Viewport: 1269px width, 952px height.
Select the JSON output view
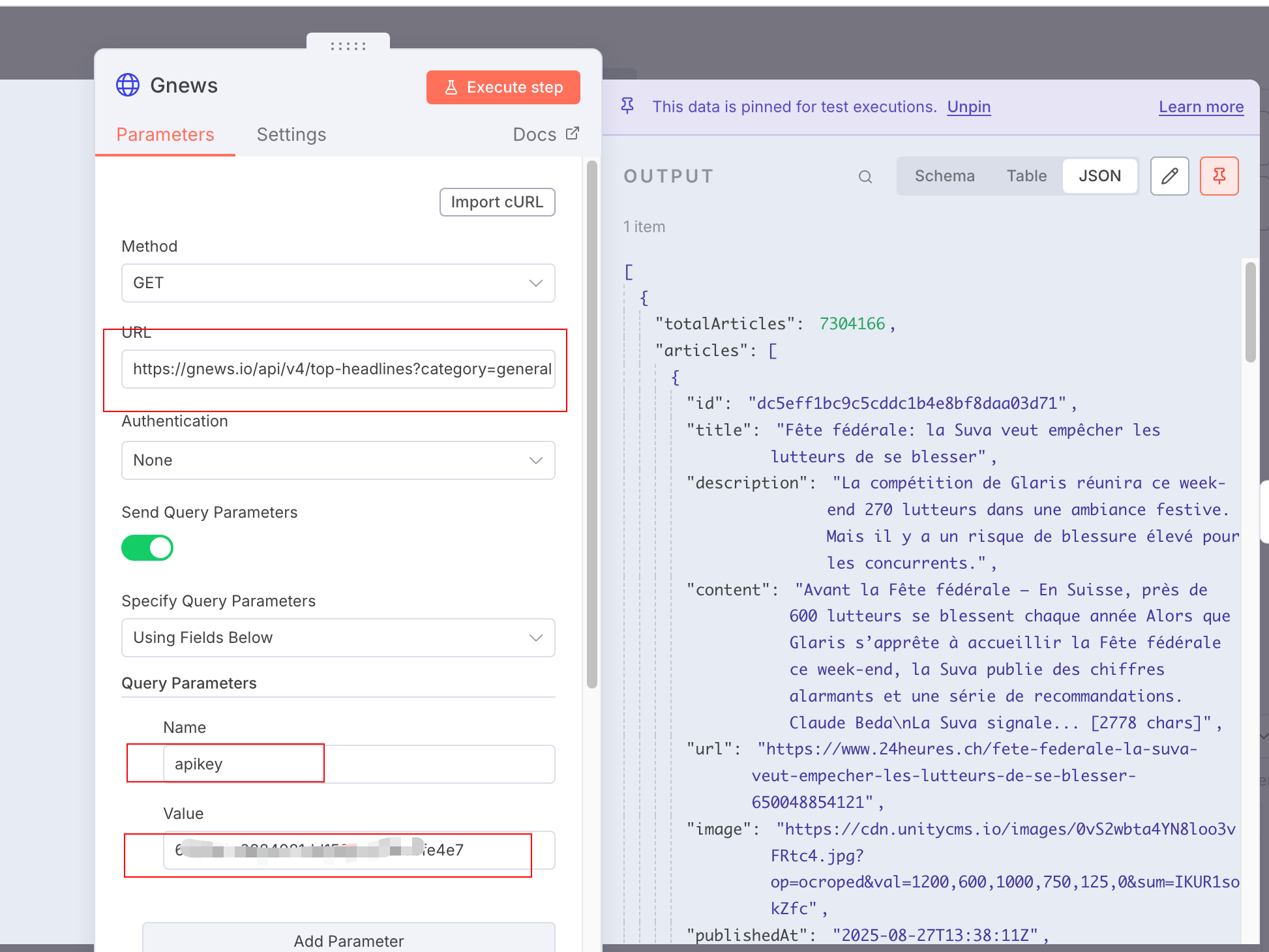click(x=1099, y=176)
